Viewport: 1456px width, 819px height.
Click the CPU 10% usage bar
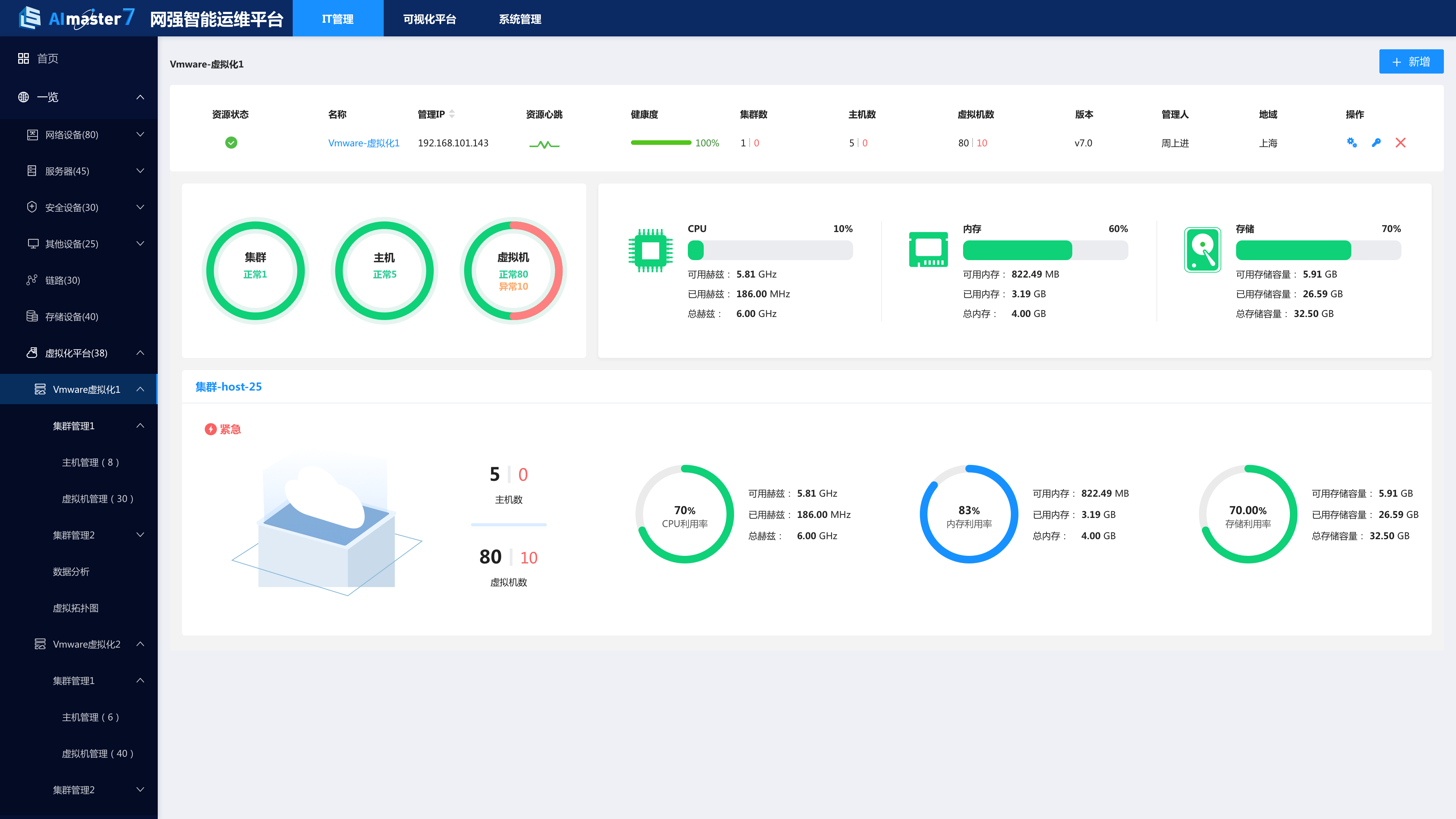click(x=770, y=250)
